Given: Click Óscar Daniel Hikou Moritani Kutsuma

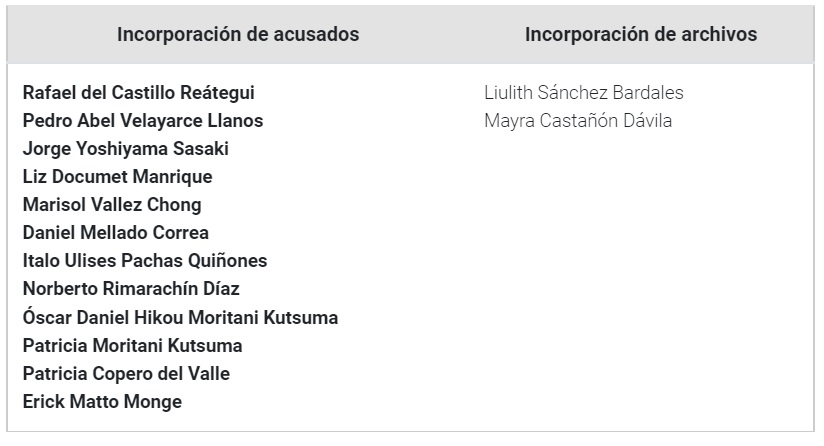Looking at the screenshot, I should [x=180, y=318].
